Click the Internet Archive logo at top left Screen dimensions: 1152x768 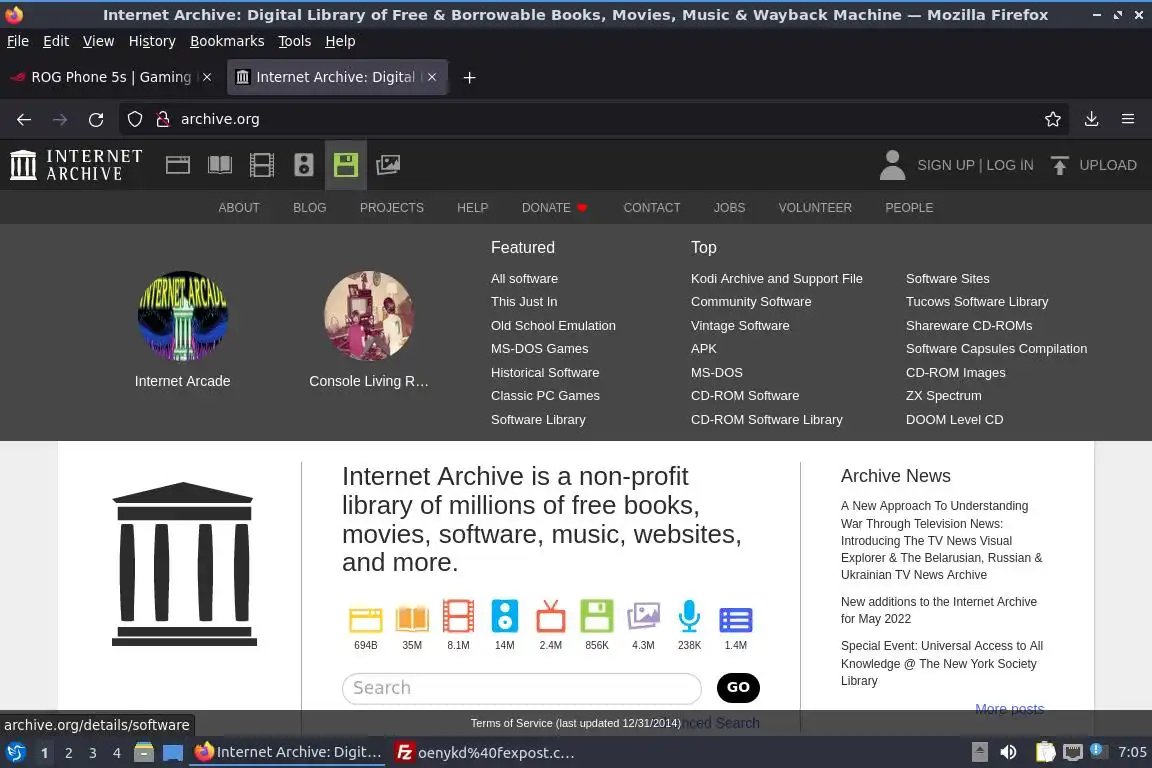point(76,165)
